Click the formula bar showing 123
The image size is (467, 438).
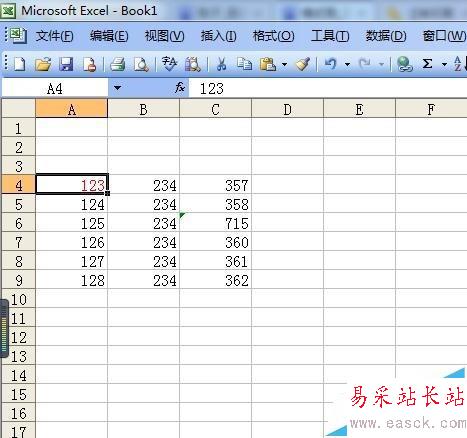point(328,88)
